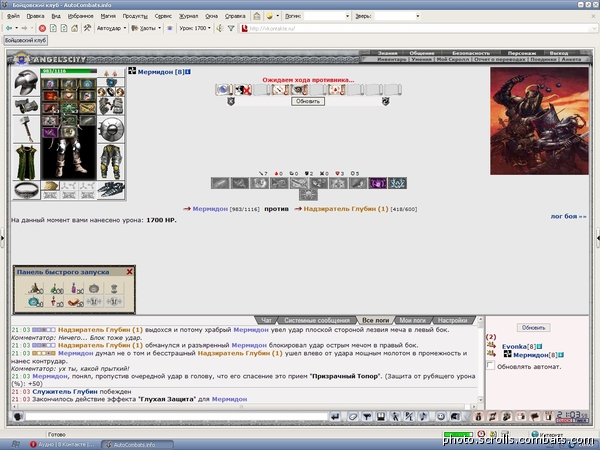600x450 pixels.
Task: Expand the back button history arrow
Action: click(x=16, y=28)
